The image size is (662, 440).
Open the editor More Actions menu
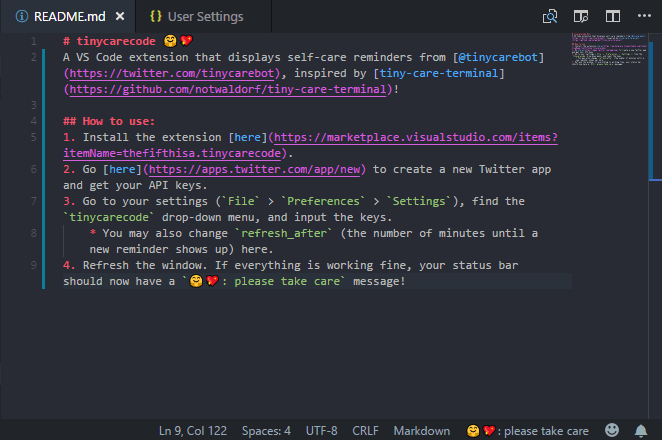coord(644,16)
